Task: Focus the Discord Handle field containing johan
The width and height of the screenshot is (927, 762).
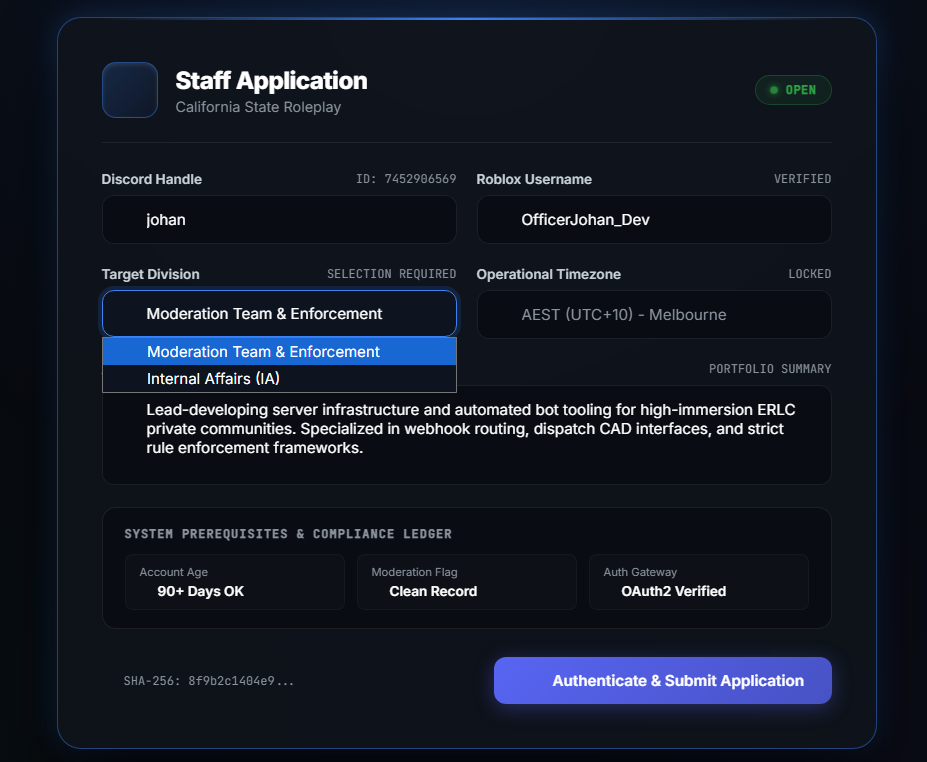Action: point(279,219)
